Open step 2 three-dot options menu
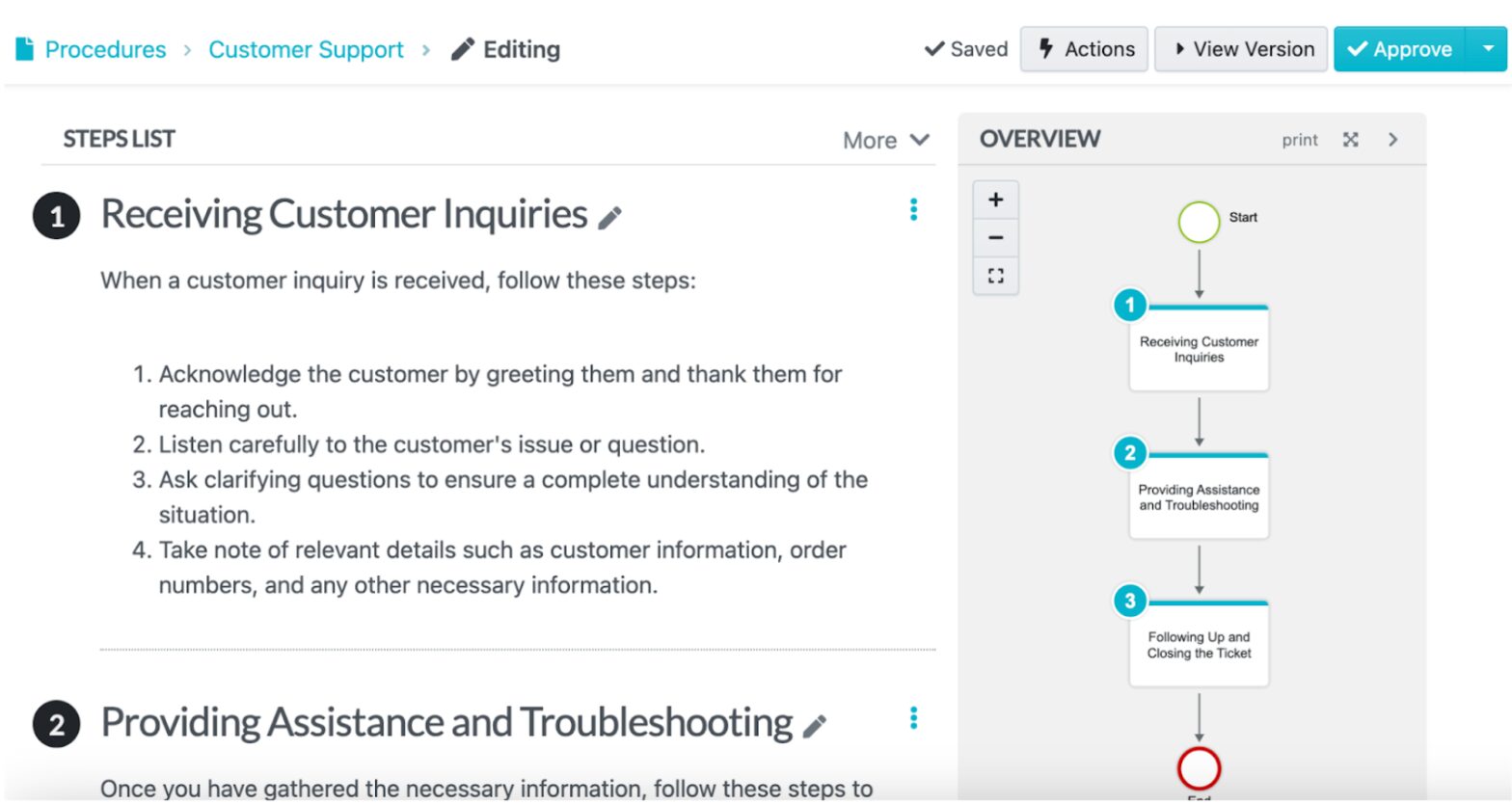The width and height of the screenshot is (1512, 804). 913,718
